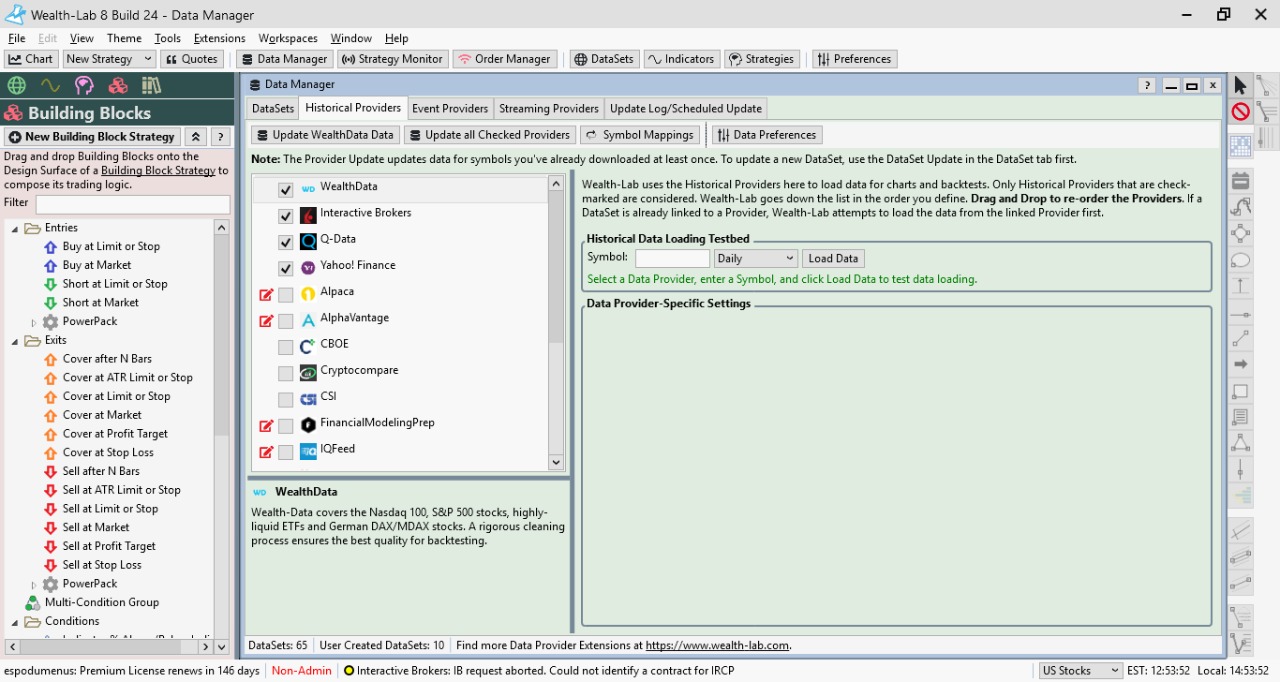Image resolution: width=1280 pixels, height=682 pixels.
Task: Click the pink brain head icon
Action: (x=84, y=85)
